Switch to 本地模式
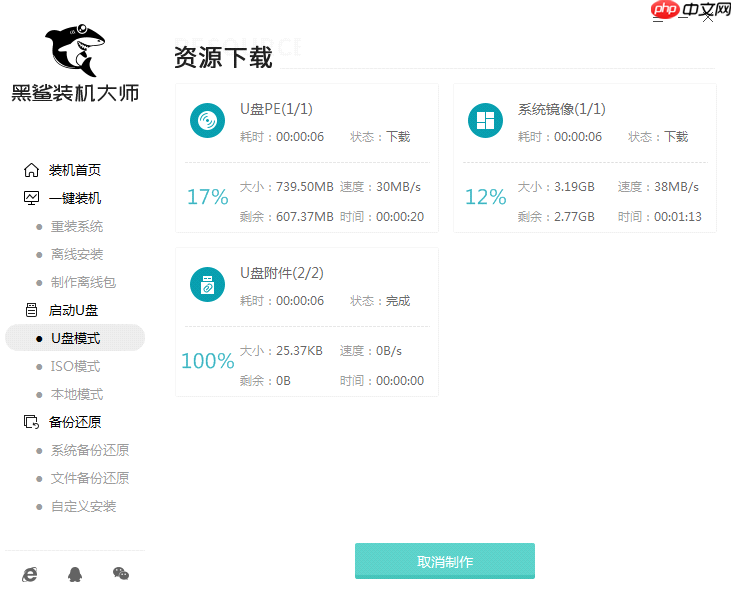732x591 pixels. [x=77, y=394]
